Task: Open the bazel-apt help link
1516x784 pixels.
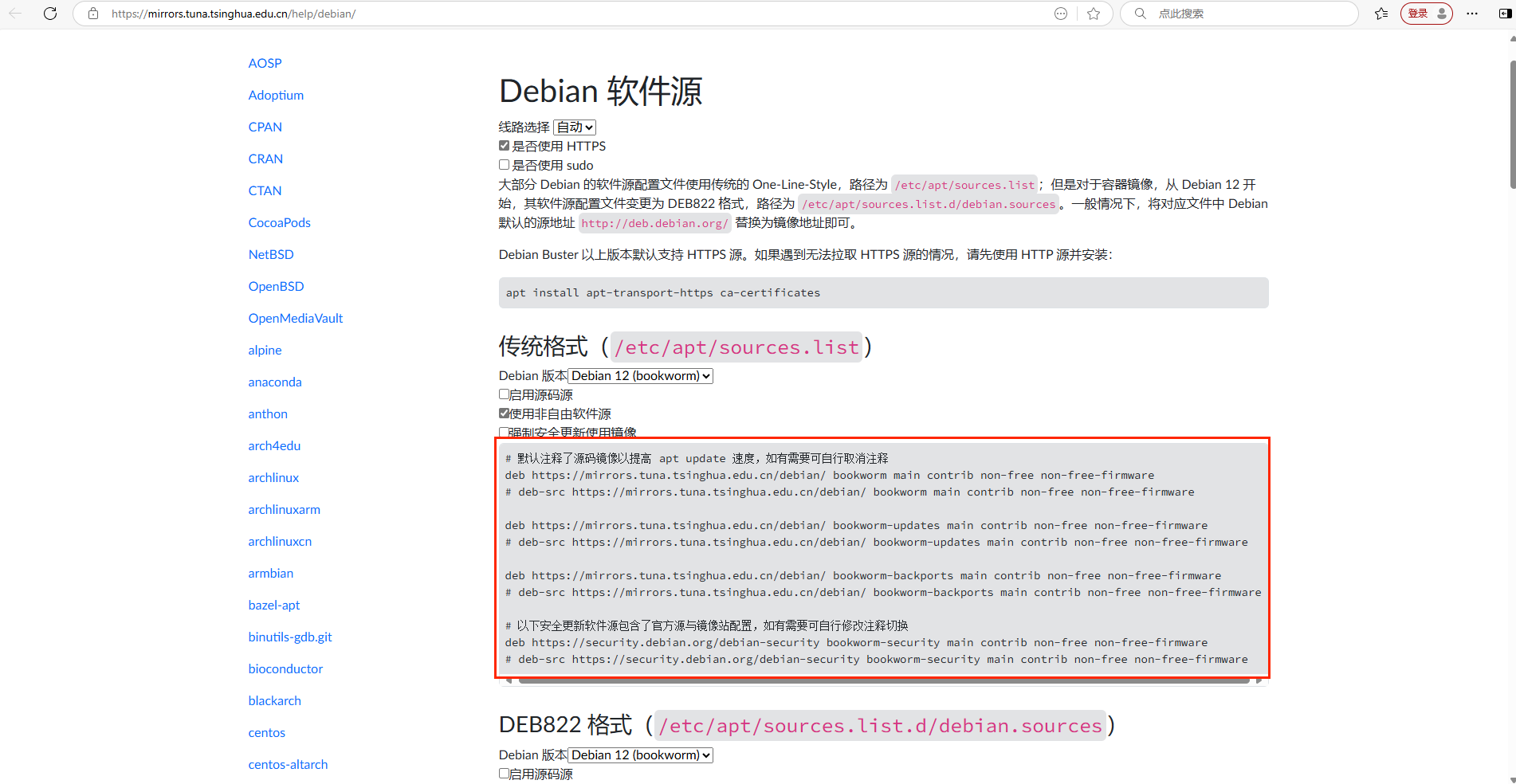Action: coord(274,605)
